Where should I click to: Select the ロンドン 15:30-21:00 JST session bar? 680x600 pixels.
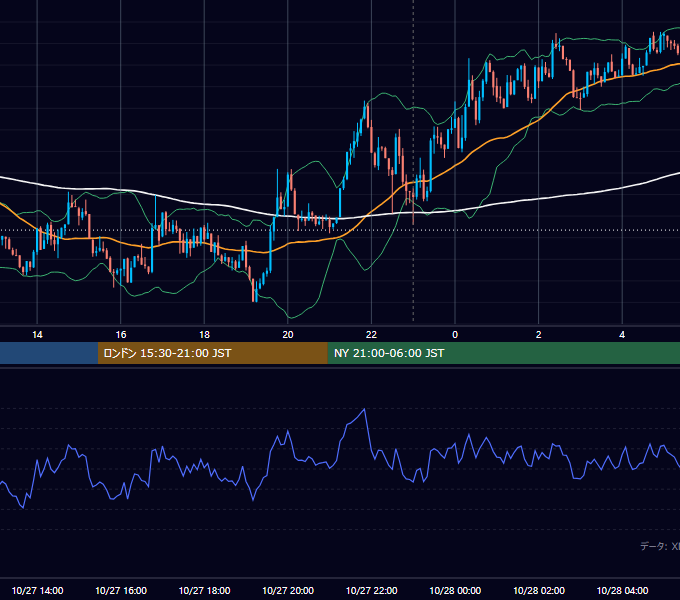[212, 353]
